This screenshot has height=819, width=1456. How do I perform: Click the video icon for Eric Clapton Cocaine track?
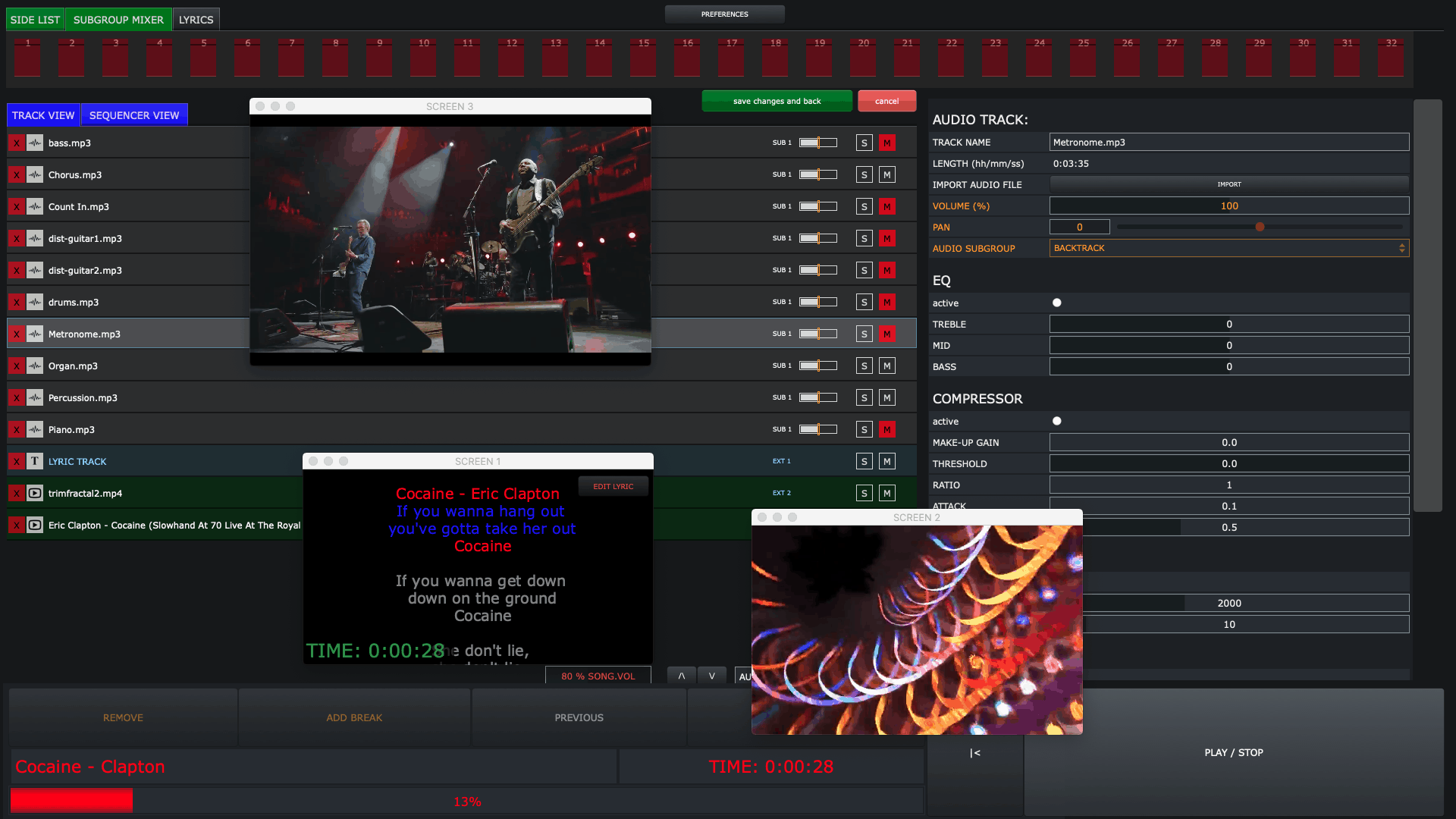coord(35,526)
